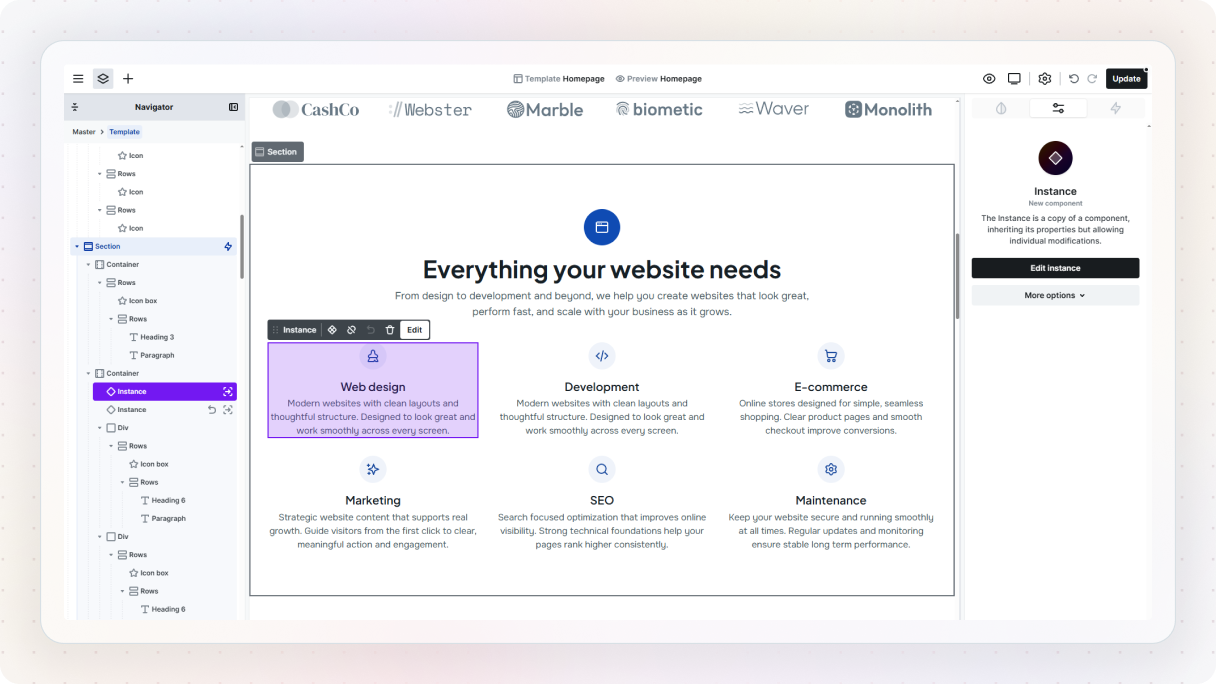The width and height of the screenshot is (1216, 684).
Task: Click the Navigator panel scrollbar
Action: pos(241,247)
